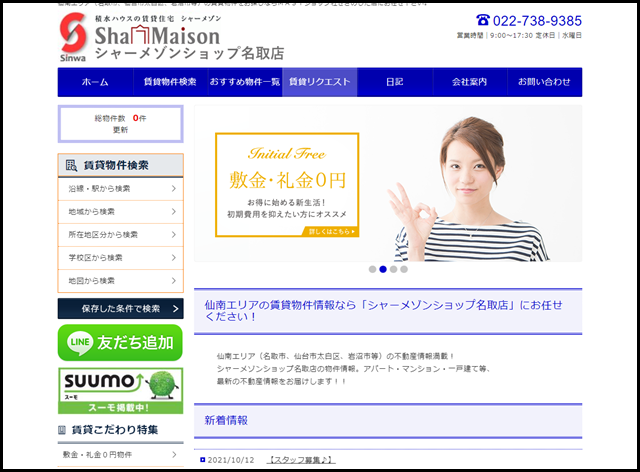Click the Sinwa logo icon
640x472 pixels.
point(73,38)
